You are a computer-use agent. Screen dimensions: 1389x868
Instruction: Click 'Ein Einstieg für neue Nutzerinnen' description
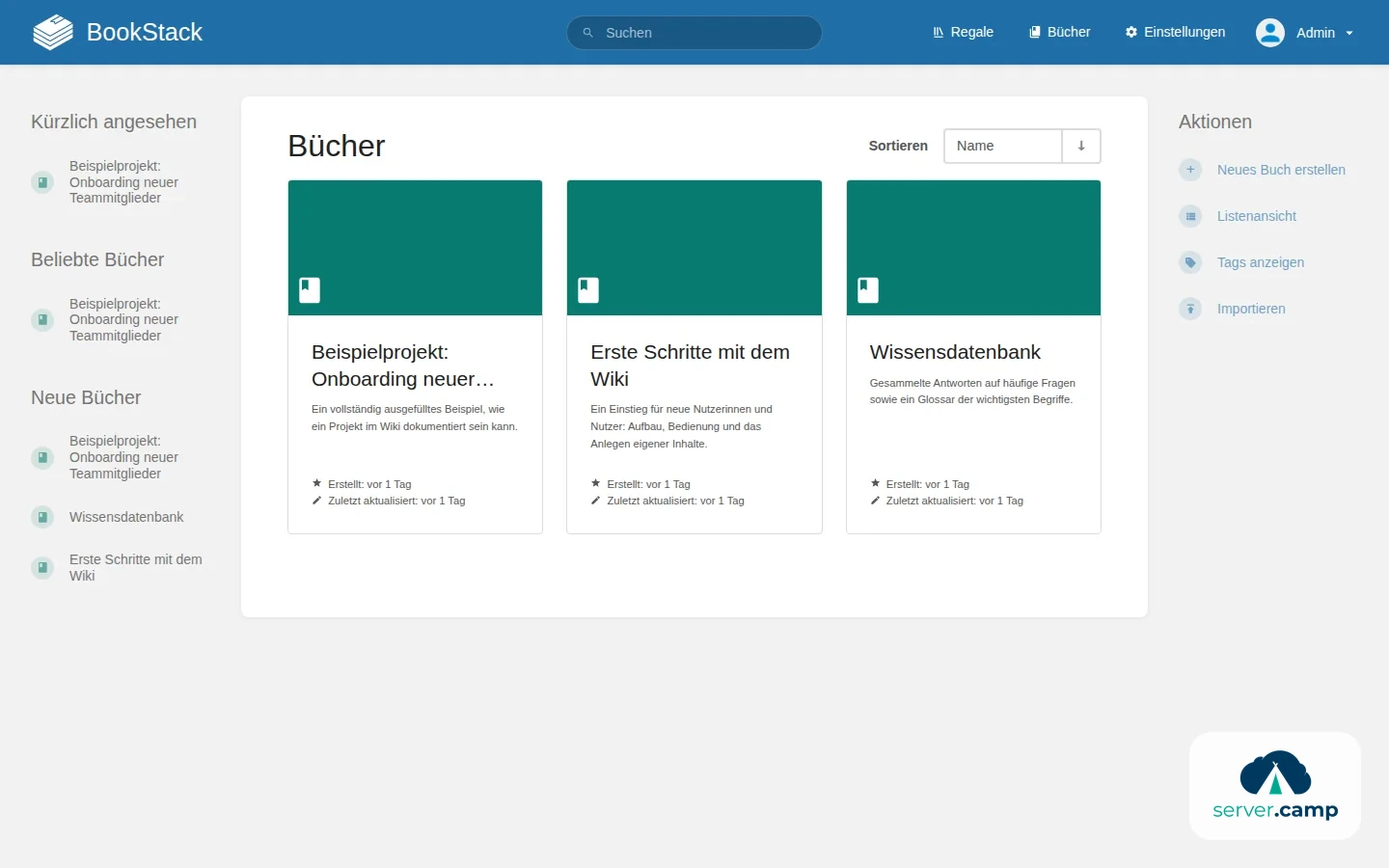point(682,426)
